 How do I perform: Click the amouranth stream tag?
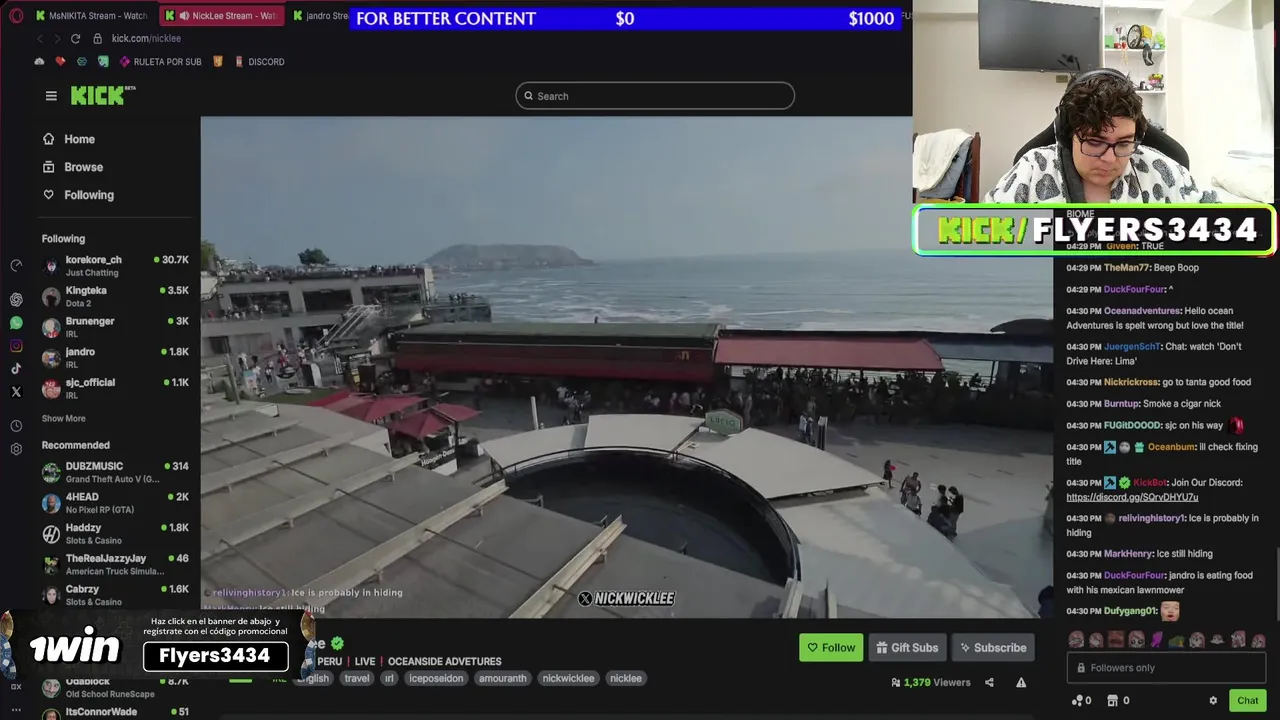(x=502, y=678)
